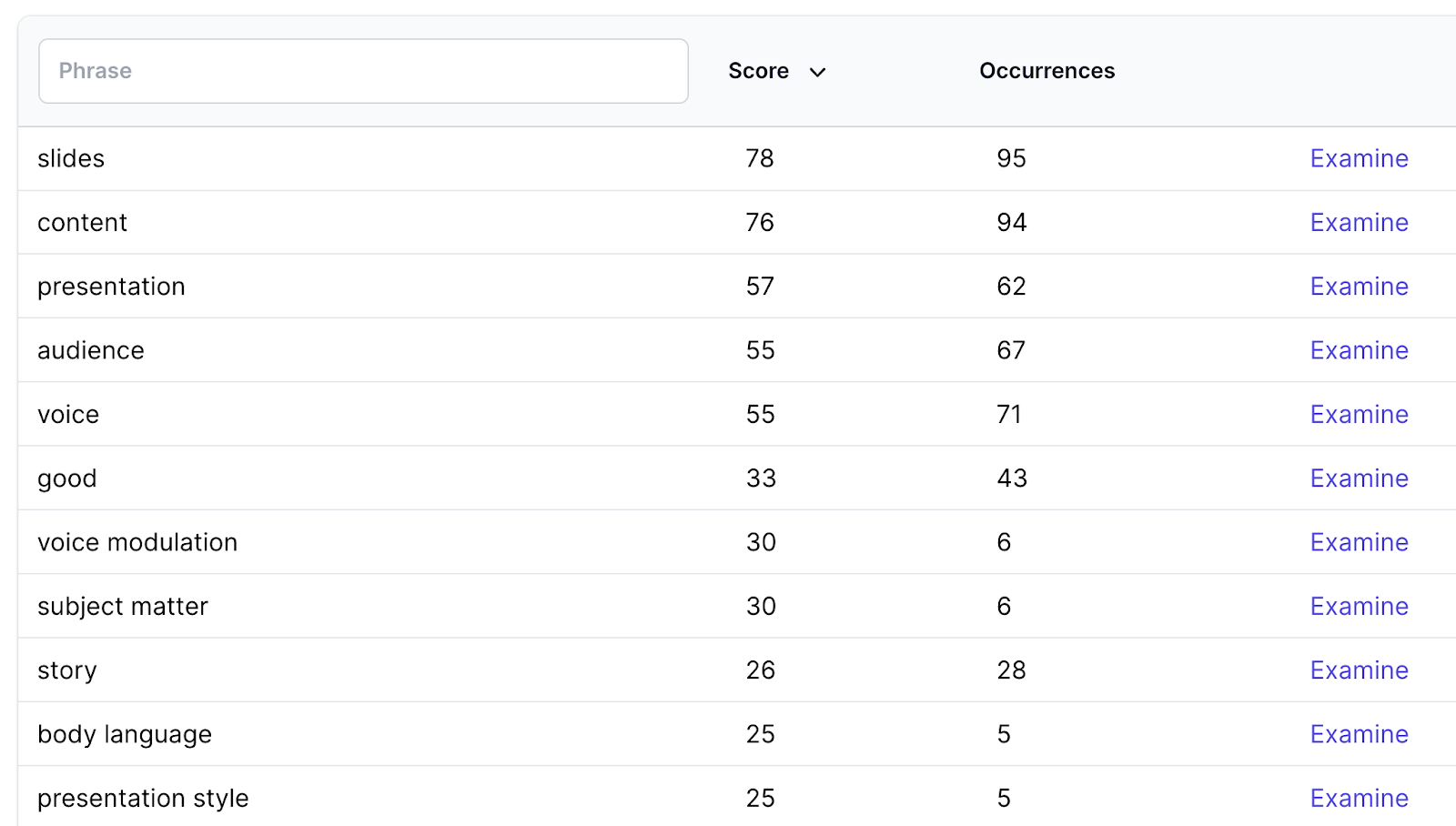Click the score 78 cell
Image resolution: width=1456 pixels, height=826 pixels.
760,158
